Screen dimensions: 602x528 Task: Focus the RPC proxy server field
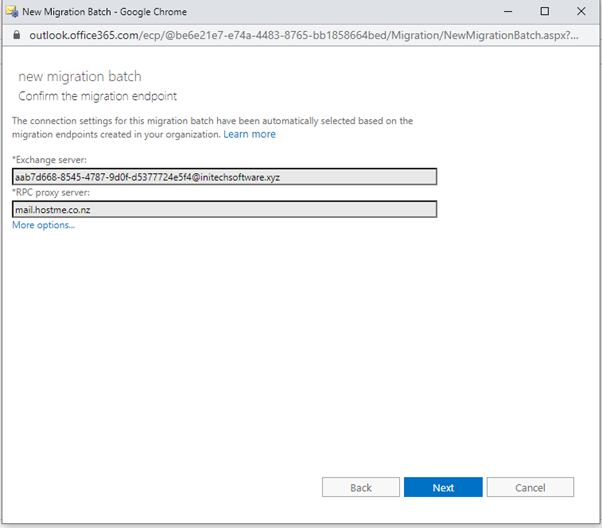click(224, 209)
